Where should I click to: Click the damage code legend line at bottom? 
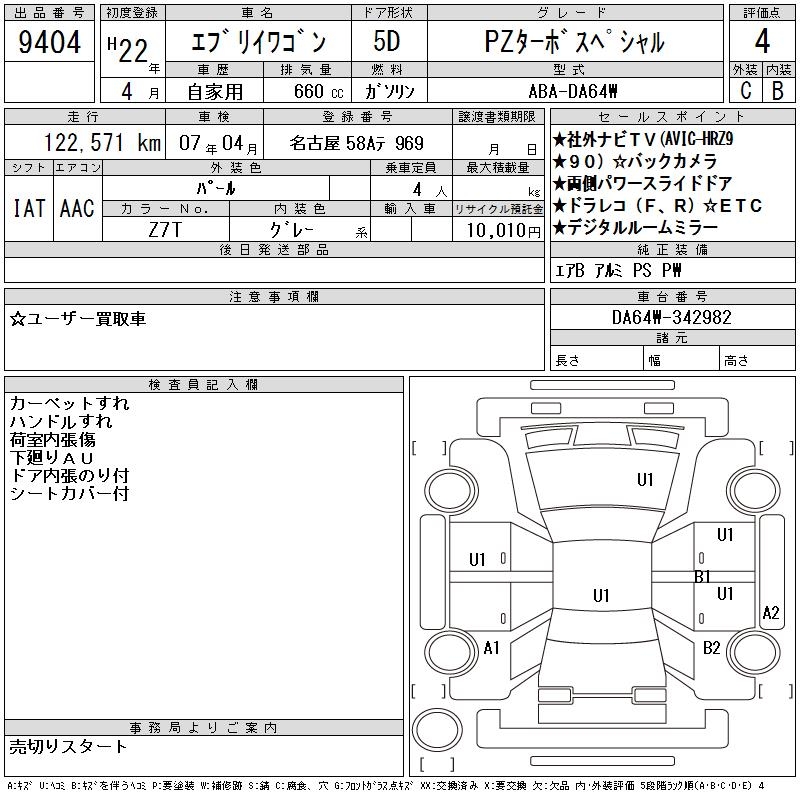pos(386,786)
